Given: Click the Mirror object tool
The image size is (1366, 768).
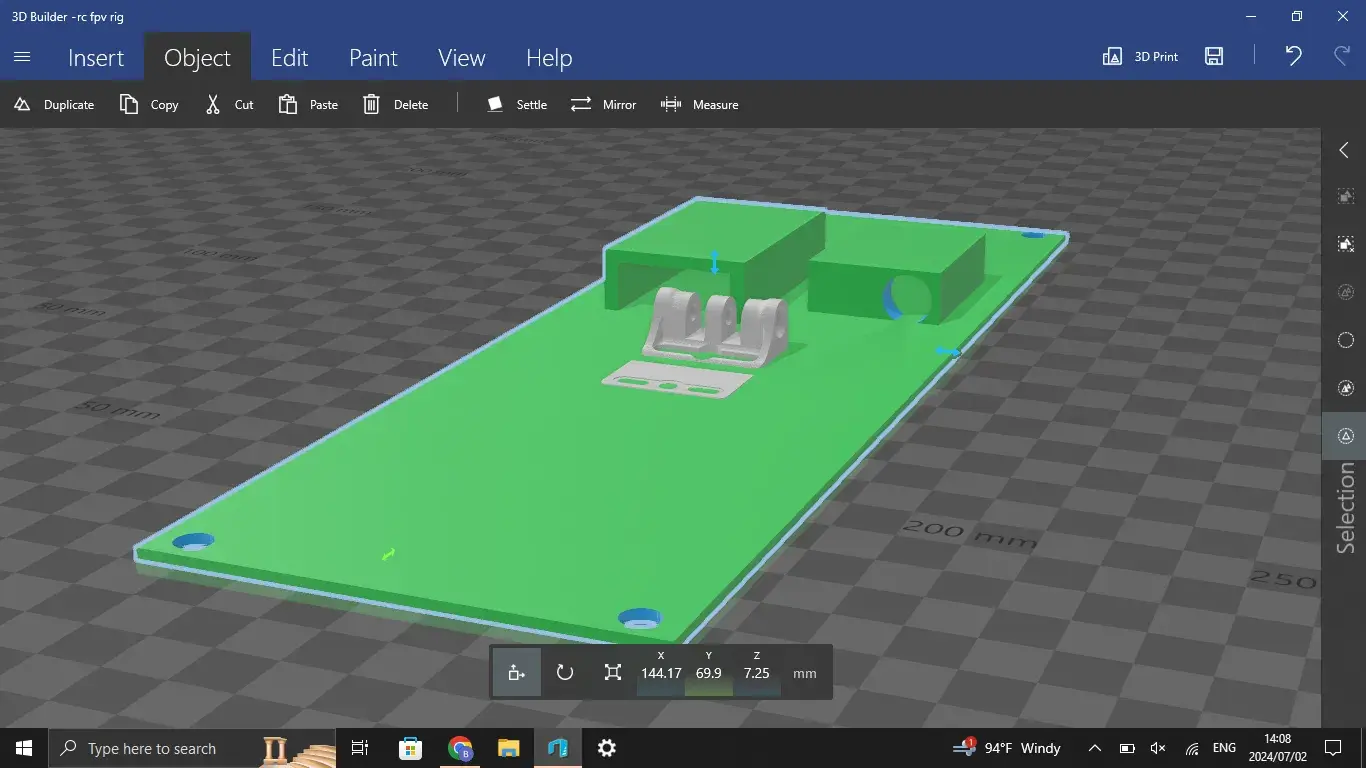Looking at the screenshot, I should point(603,104).
